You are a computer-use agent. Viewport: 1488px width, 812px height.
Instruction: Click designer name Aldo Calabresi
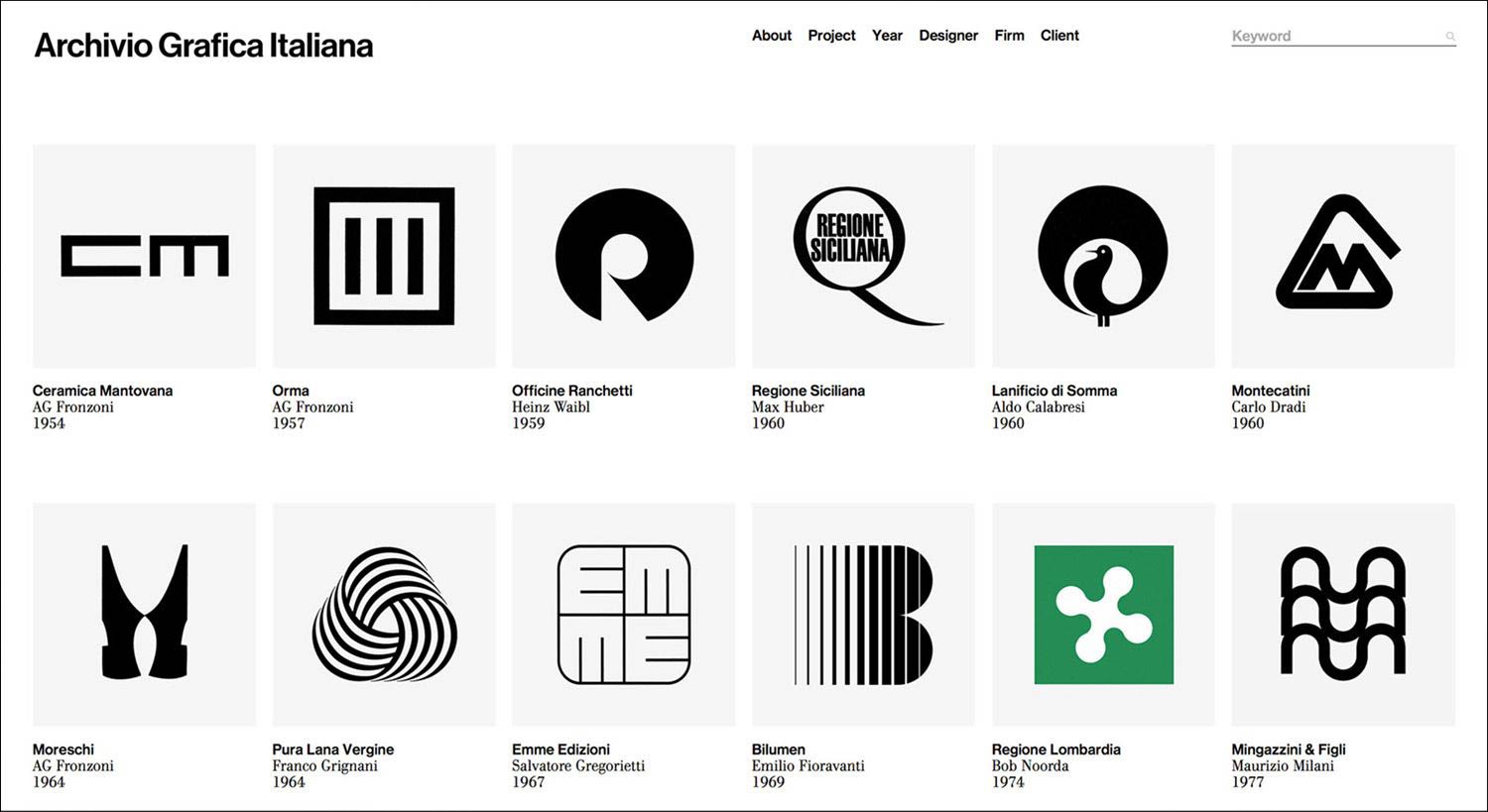click(x=1039, y=406)
